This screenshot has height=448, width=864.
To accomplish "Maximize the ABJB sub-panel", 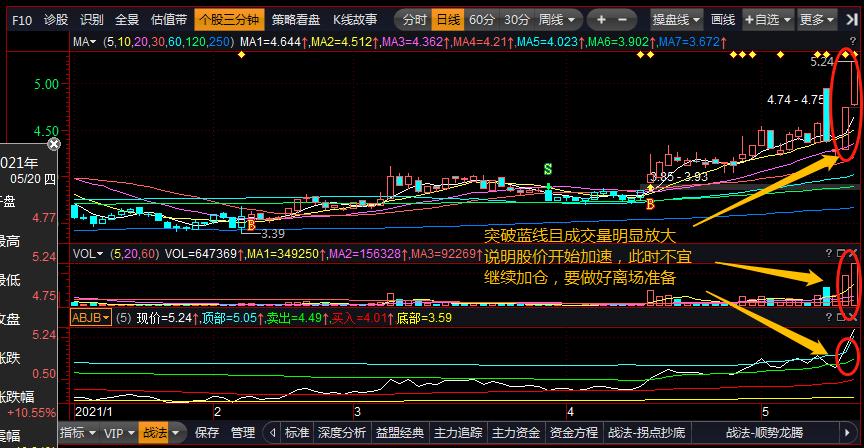I will (841, 317).
